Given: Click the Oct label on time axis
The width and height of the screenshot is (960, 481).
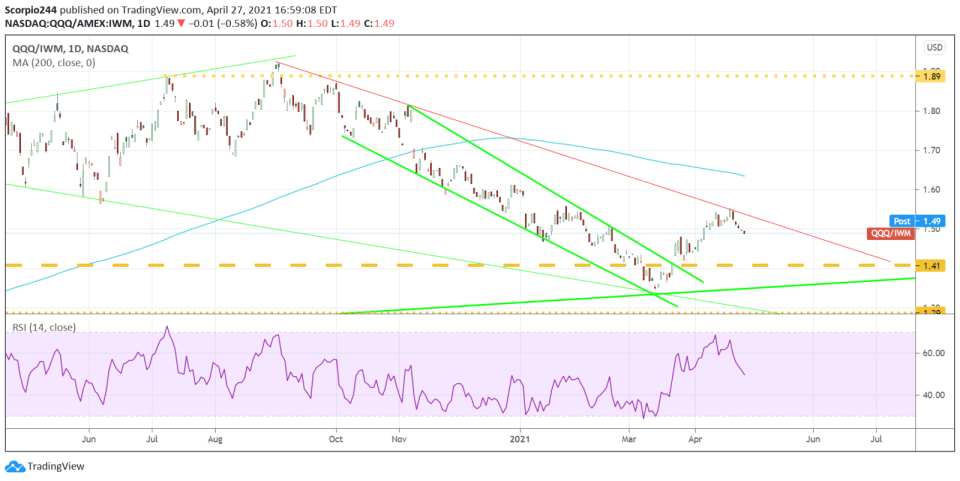Looking at the screenshot, I should click(x=336, y=439).
